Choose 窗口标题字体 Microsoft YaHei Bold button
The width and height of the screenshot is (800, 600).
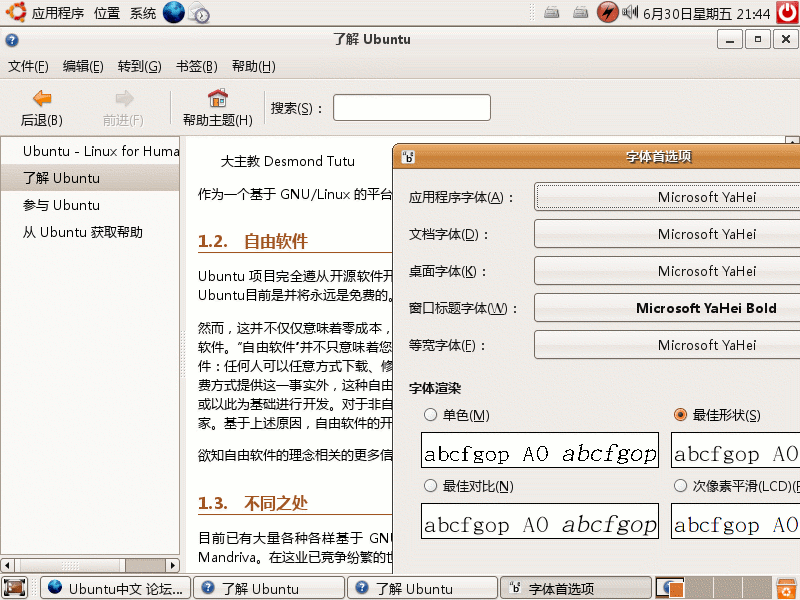[x=667, y=308]
